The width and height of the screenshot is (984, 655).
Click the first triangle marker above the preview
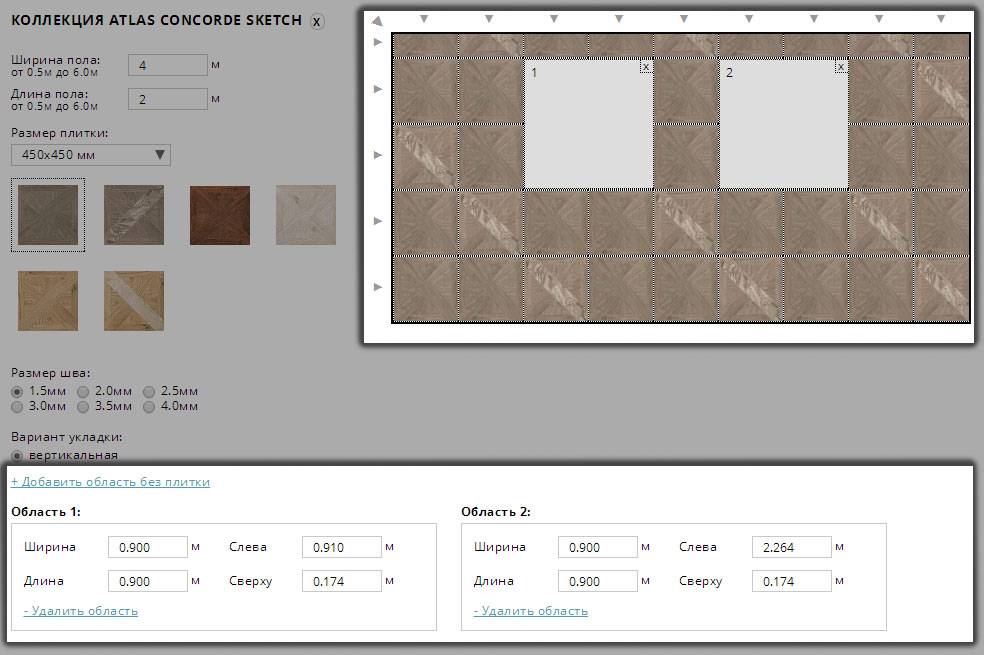pos(423,17)
